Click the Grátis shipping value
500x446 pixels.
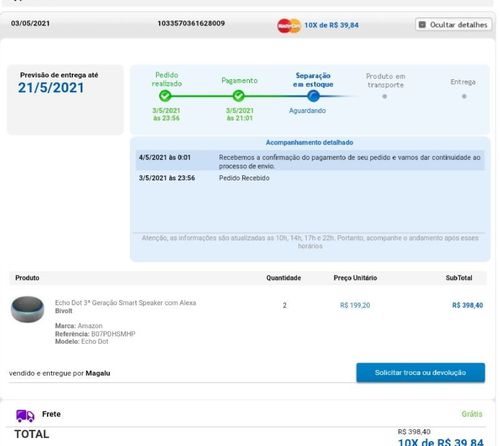472,414
